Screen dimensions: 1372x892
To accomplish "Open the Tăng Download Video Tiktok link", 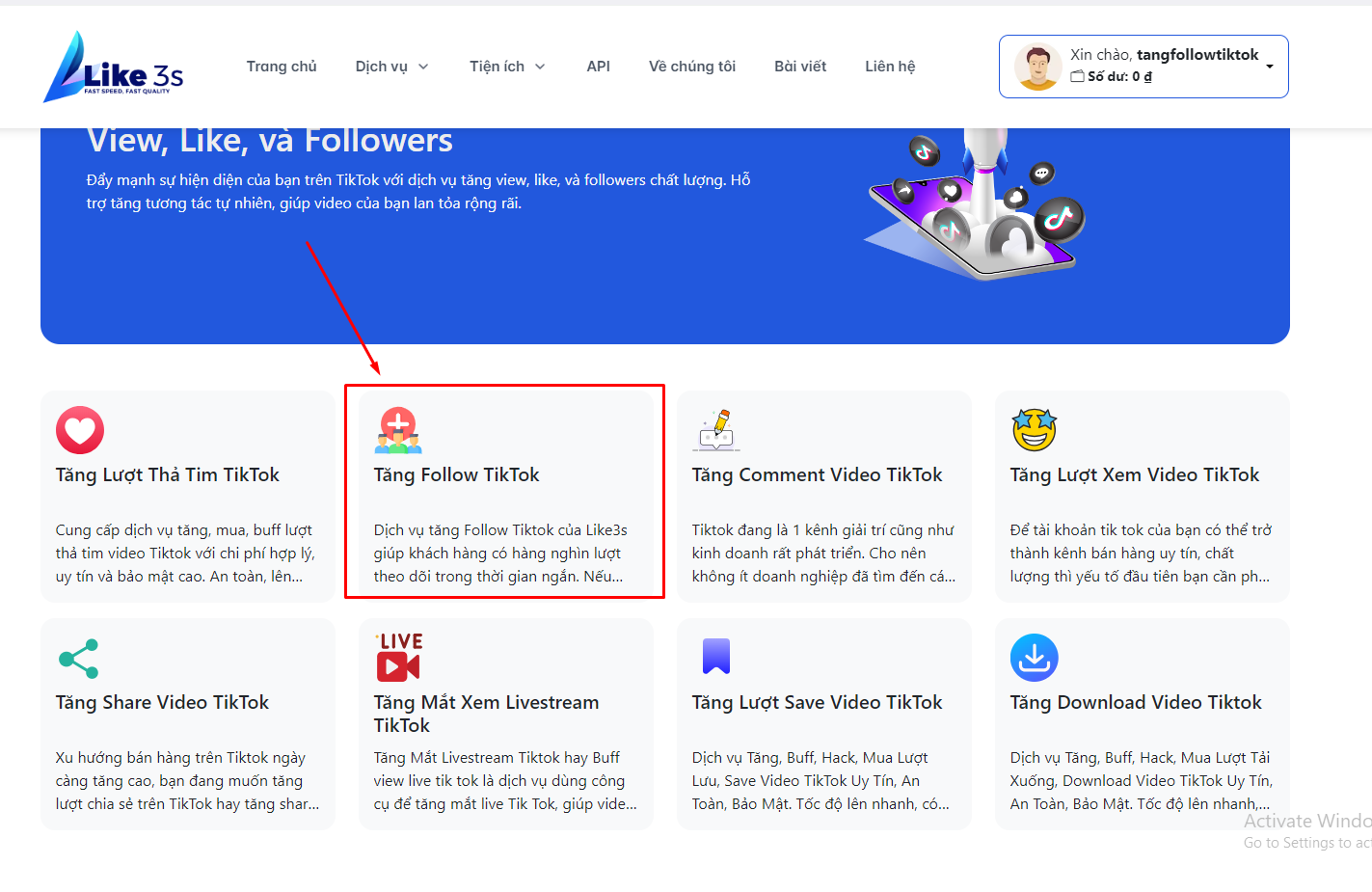I will [1136, 702].
